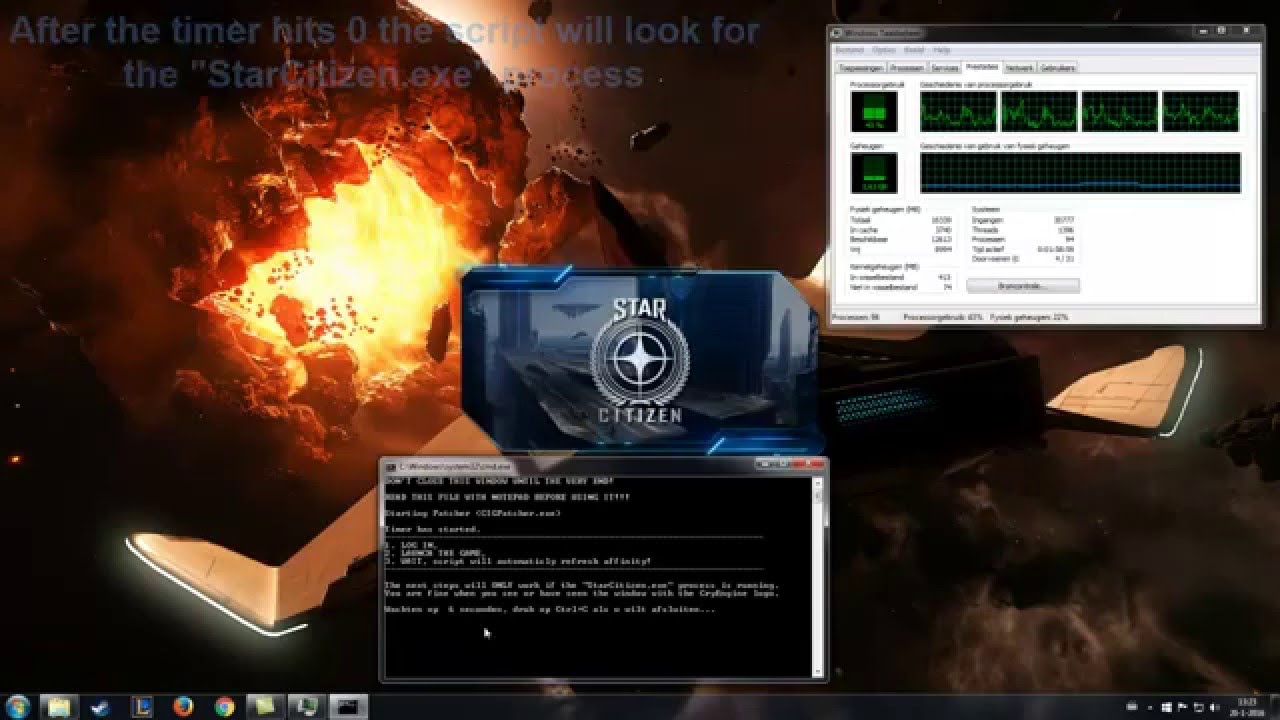
Task: Click the physical memory history graph
Action: coord(1080,173)
